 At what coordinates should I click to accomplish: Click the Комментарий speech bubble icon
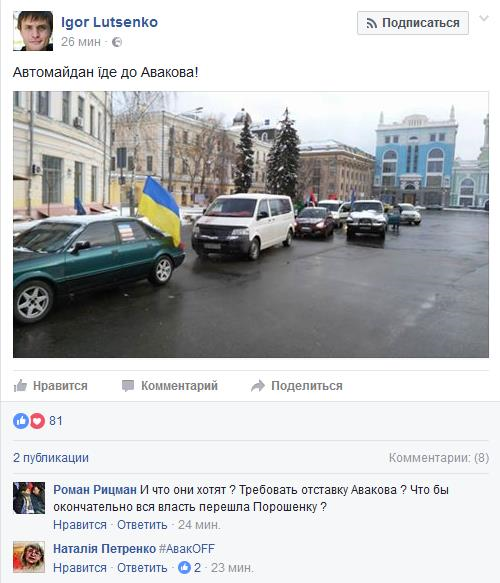[x=128, y=386]
